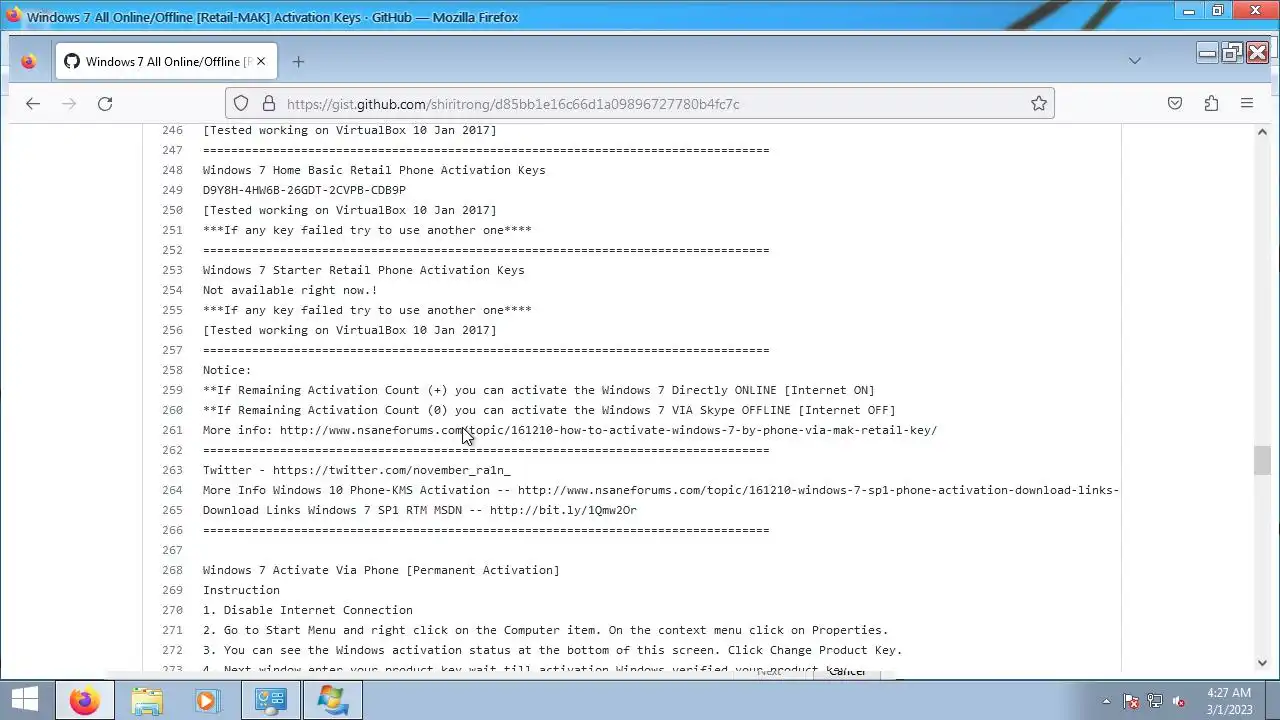Open a new tab with the plus button
This screenshot has height=720, width=1280.
tap(298, 61)
